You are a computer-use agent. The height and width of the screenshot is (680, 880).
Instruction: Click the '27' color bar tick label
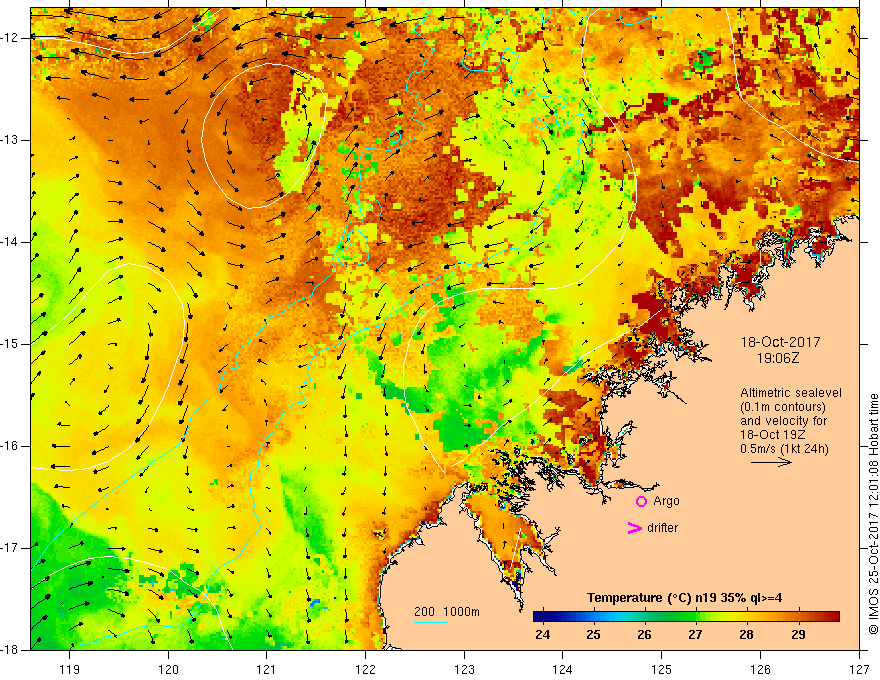click(695, 635)
